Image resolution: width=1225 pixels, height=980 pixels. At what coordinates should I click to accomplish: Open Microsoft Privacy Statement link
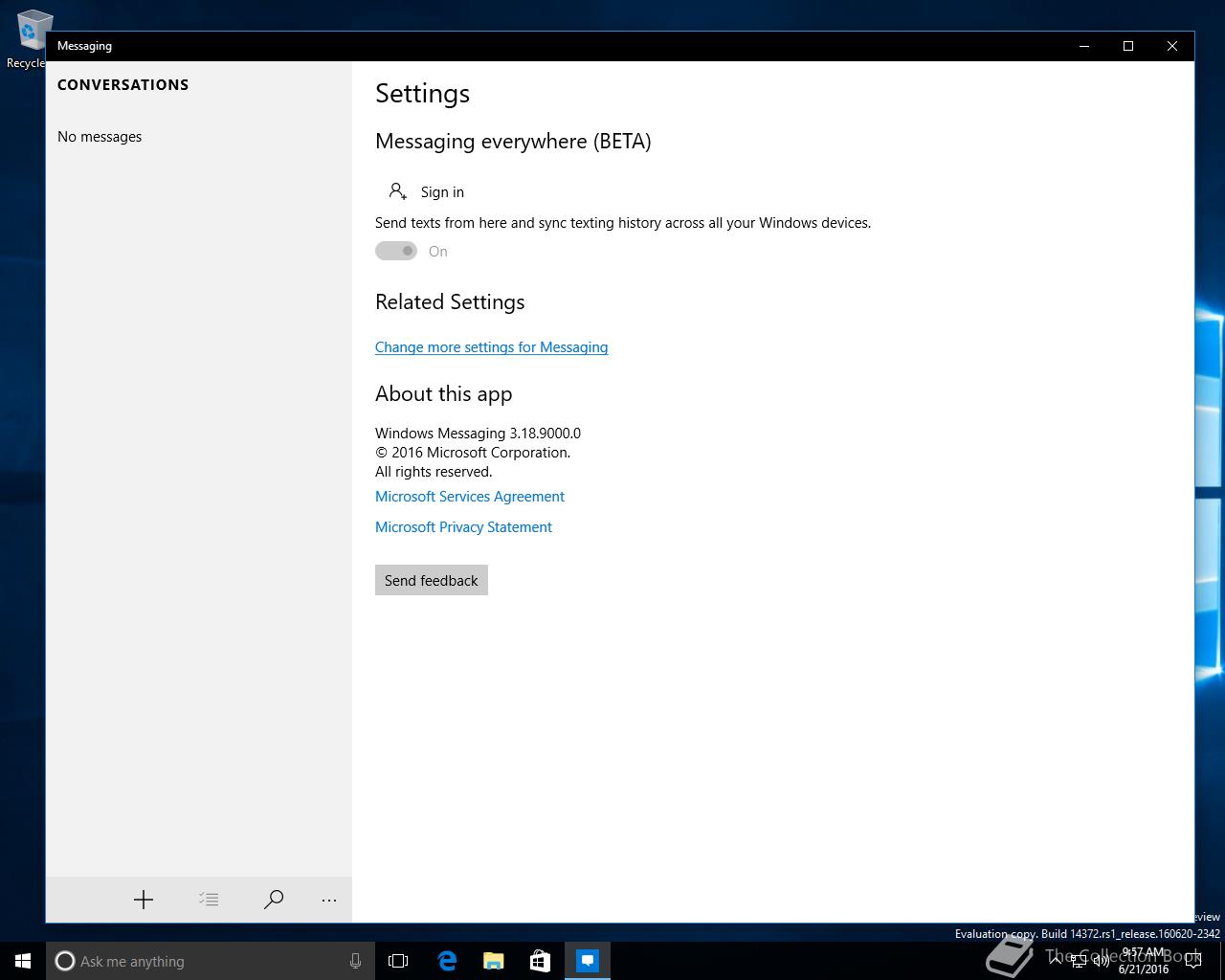[463, 527]
